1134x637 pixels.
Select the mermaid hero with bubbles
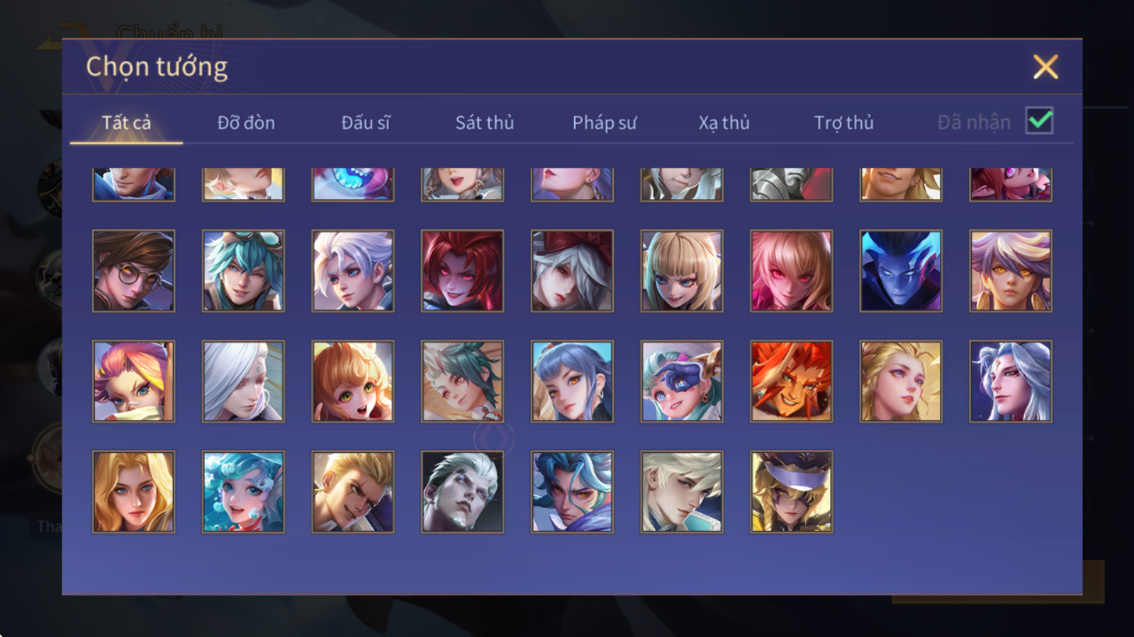[x=243, y=492]
